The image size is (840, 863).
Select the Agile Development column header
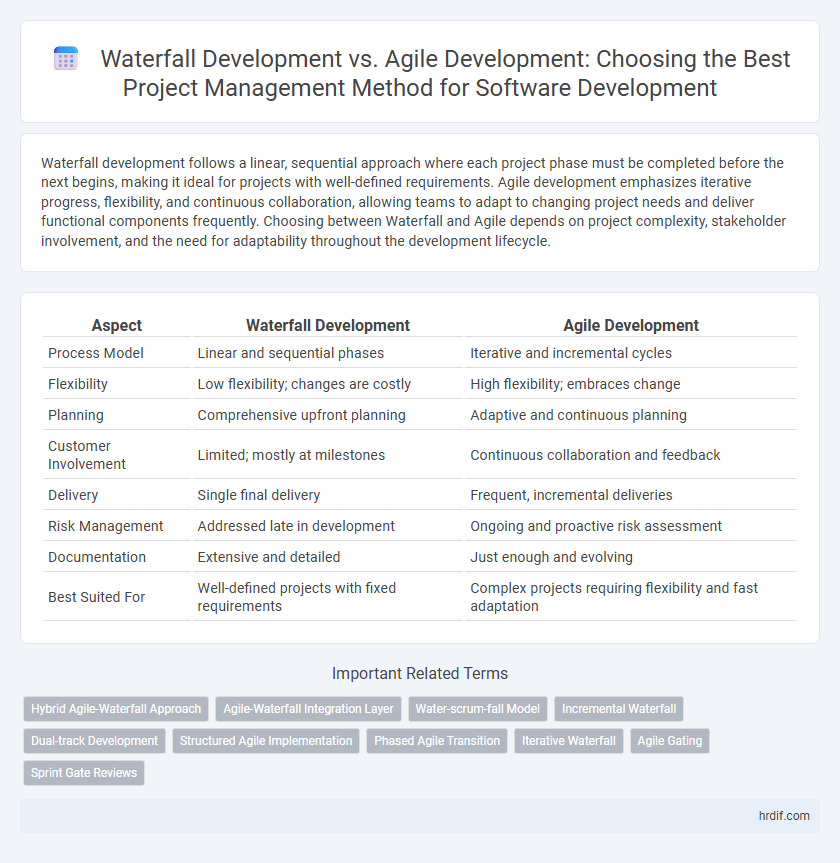pyautogui.click(x=631, y=325)
